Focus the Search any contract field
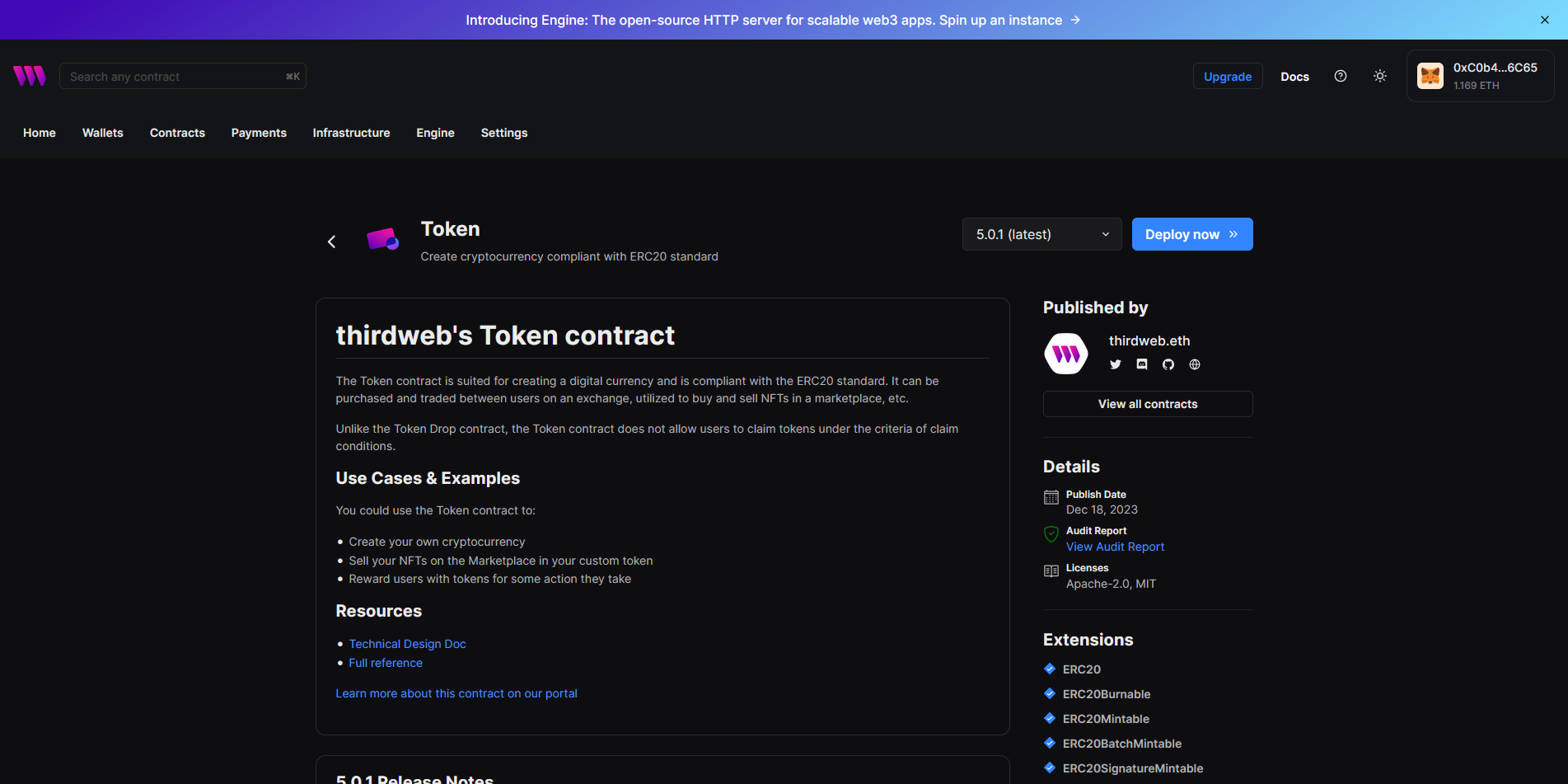1568x784 pixels. click(x=175, y=77)
